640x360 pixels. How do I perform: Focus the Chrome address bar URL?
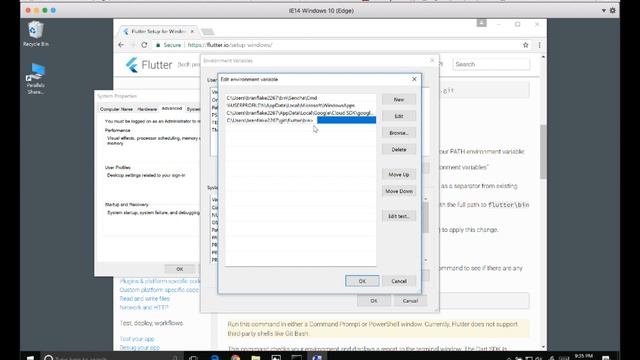[x=230, y=45]
